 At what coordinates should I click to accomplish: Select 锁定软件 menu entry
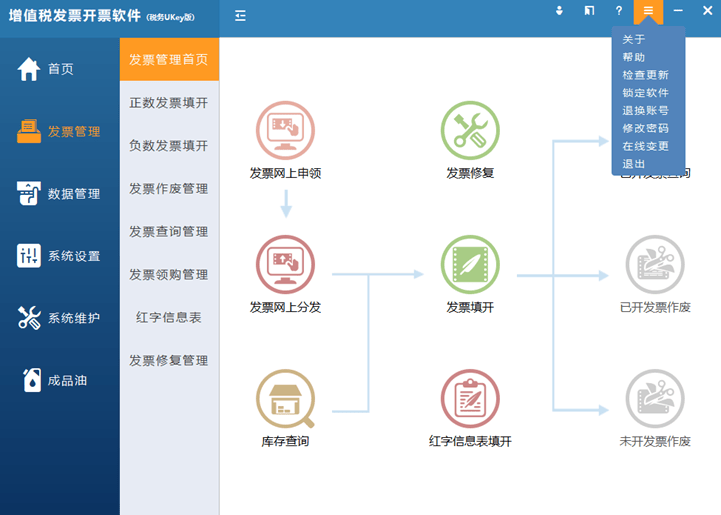click(645, 93)
